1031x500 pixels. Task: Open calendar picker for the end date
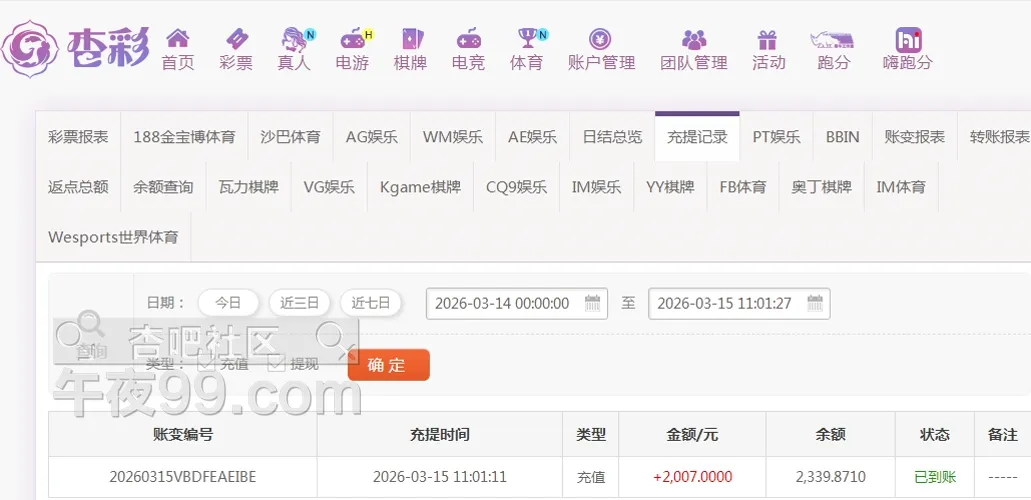[815, 303]
